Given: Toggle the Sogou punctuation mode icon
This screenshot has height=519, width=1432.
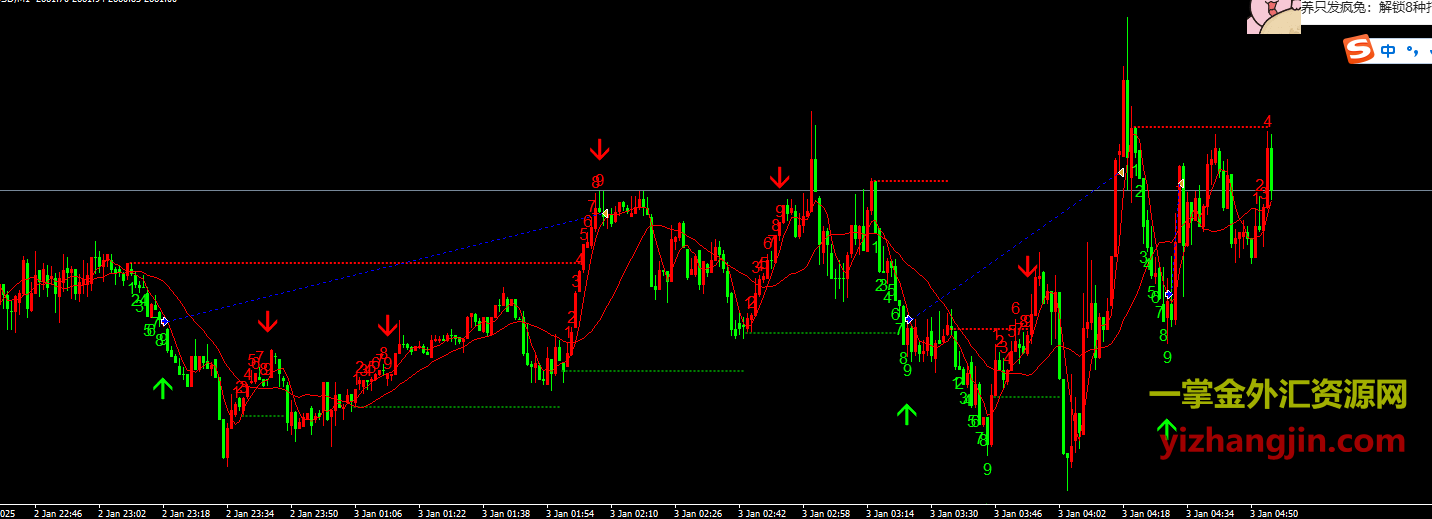Looking at the screenshot, I should coord(1411,51).
